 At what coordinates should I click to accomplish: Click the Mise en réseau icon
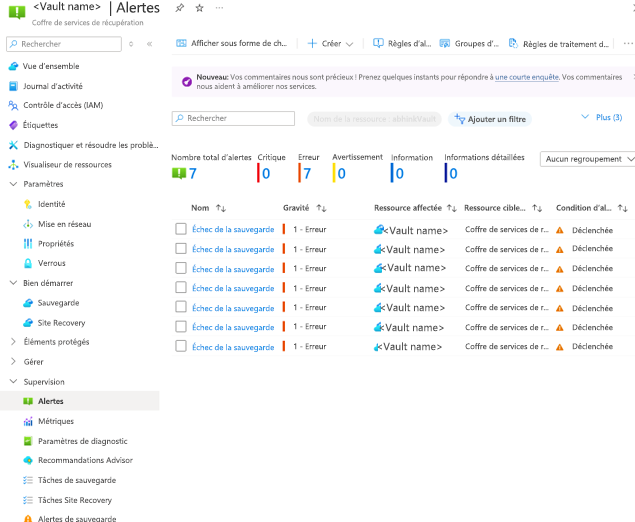pos(28,224)
